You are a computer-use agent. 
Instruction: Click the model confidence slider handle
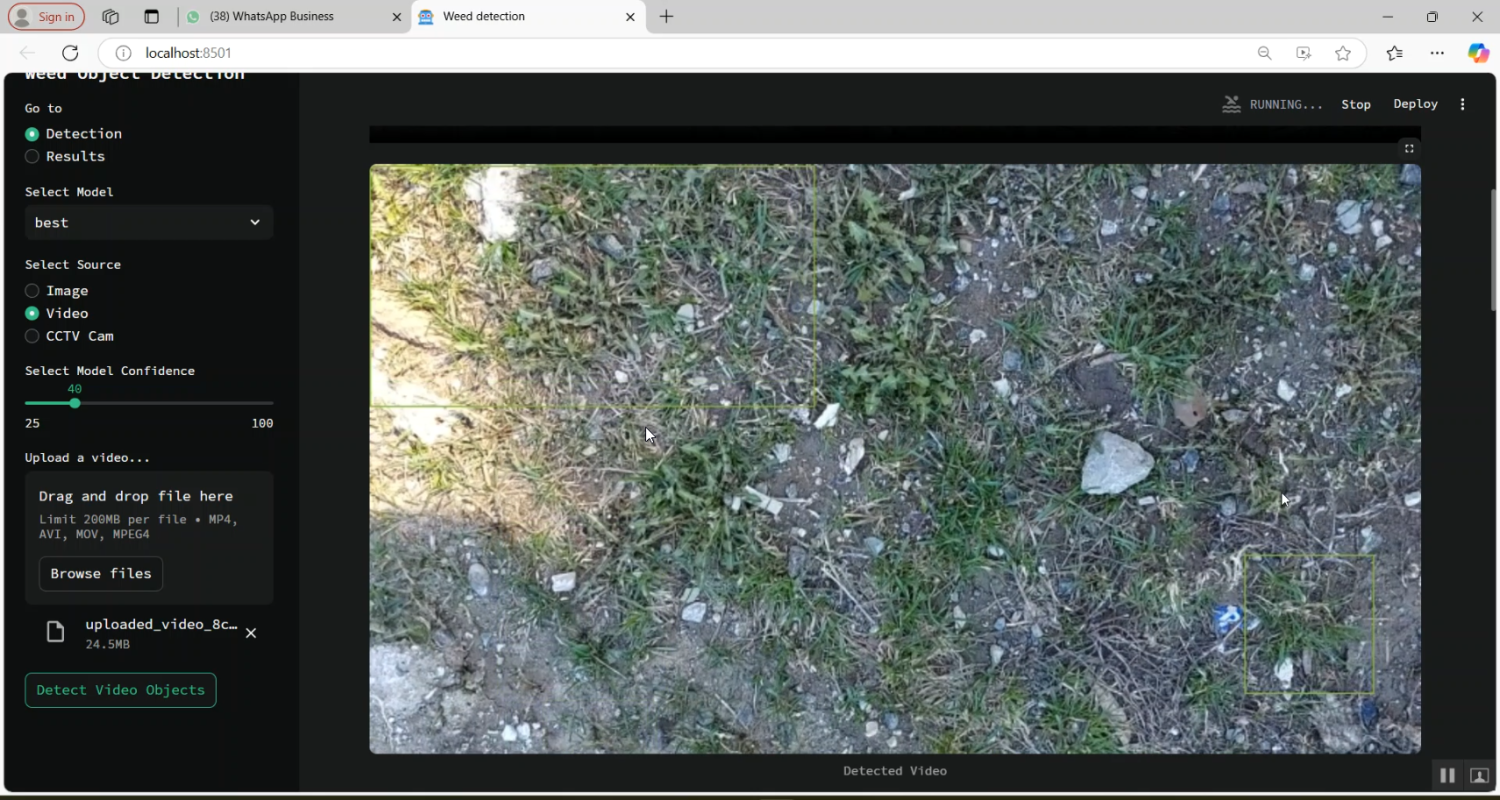pyautogui.click(x=75, y=403)
